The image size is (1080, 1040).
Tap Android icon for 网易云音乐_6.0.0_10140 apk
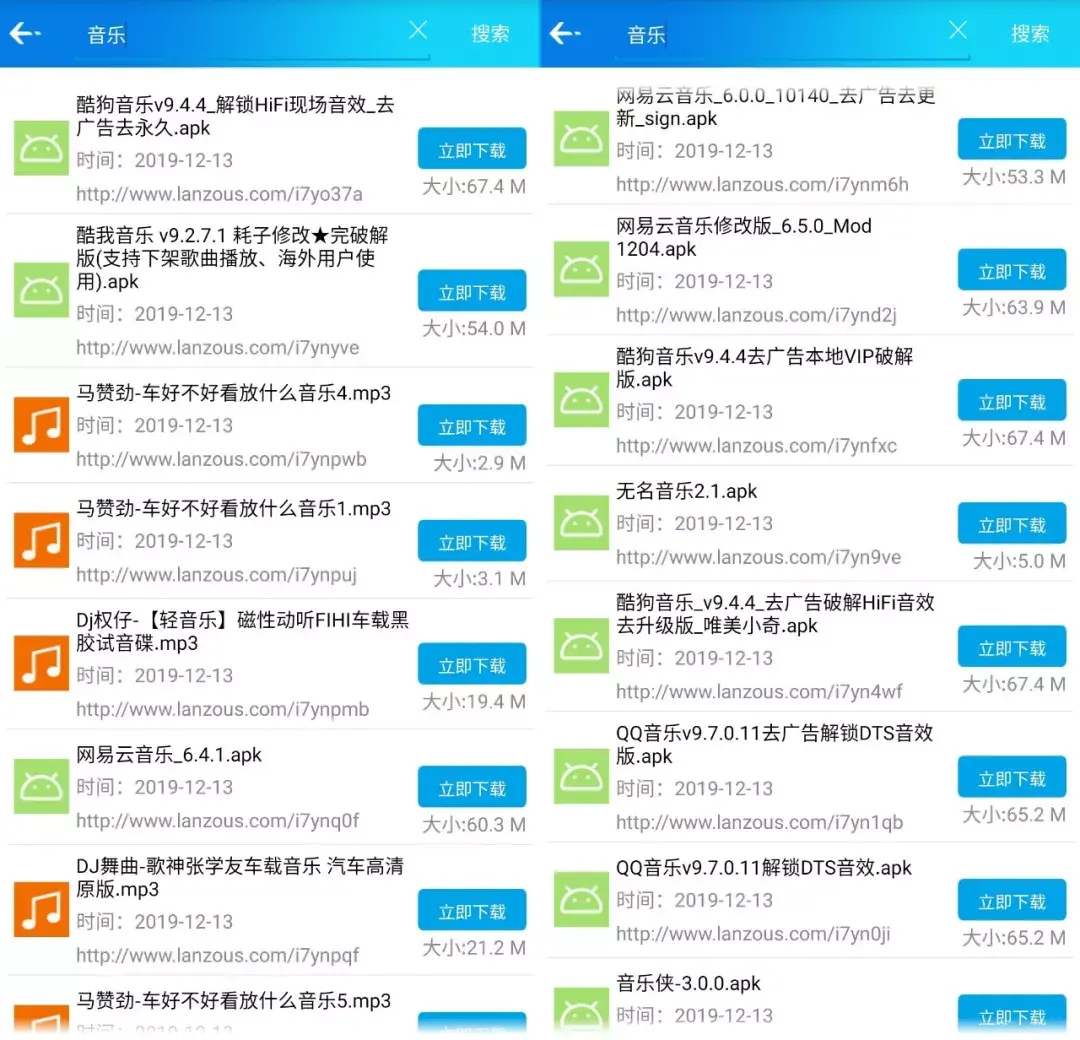pos(581,139)
